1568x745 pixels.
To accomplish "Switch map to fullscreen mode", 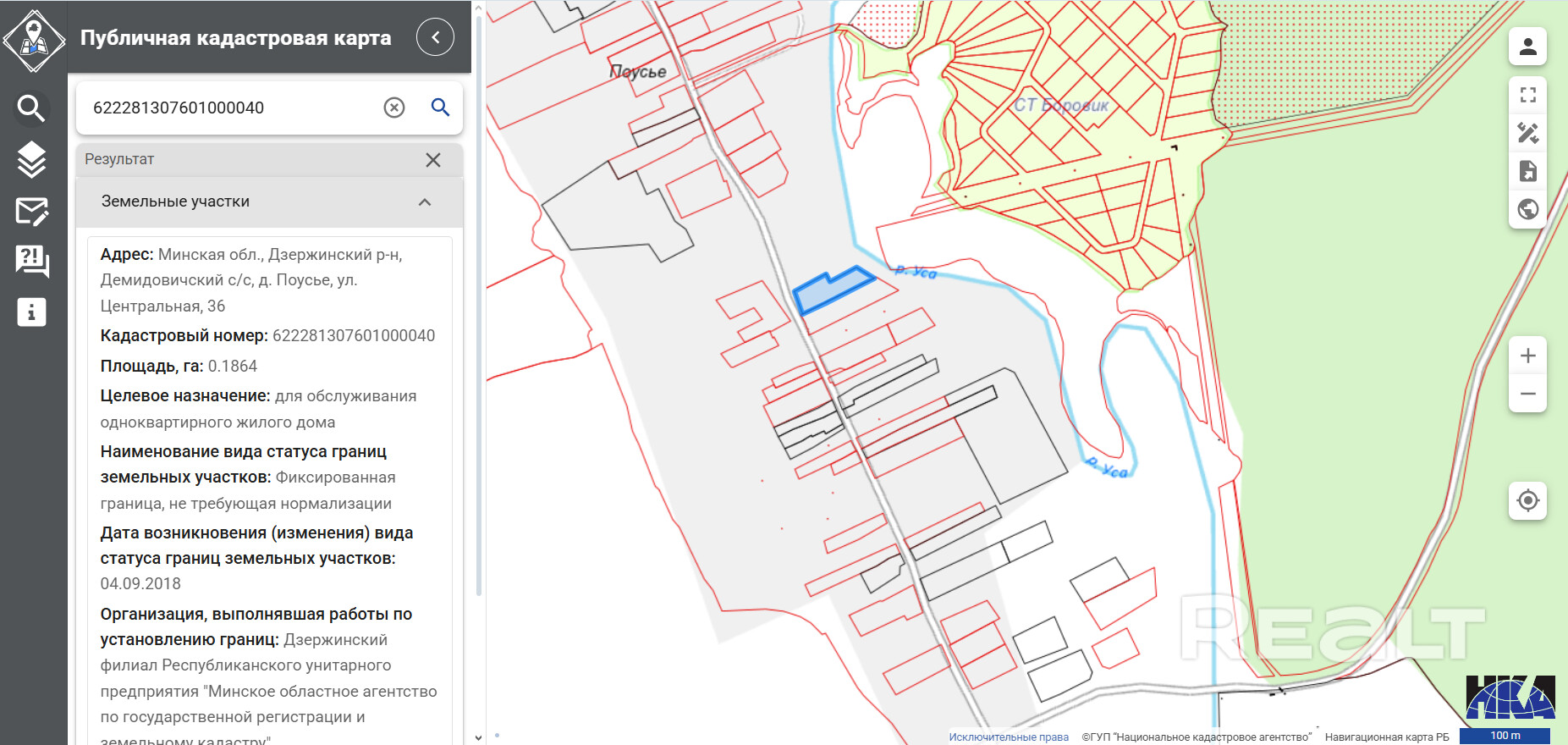I will click(x=1527, y=95).
